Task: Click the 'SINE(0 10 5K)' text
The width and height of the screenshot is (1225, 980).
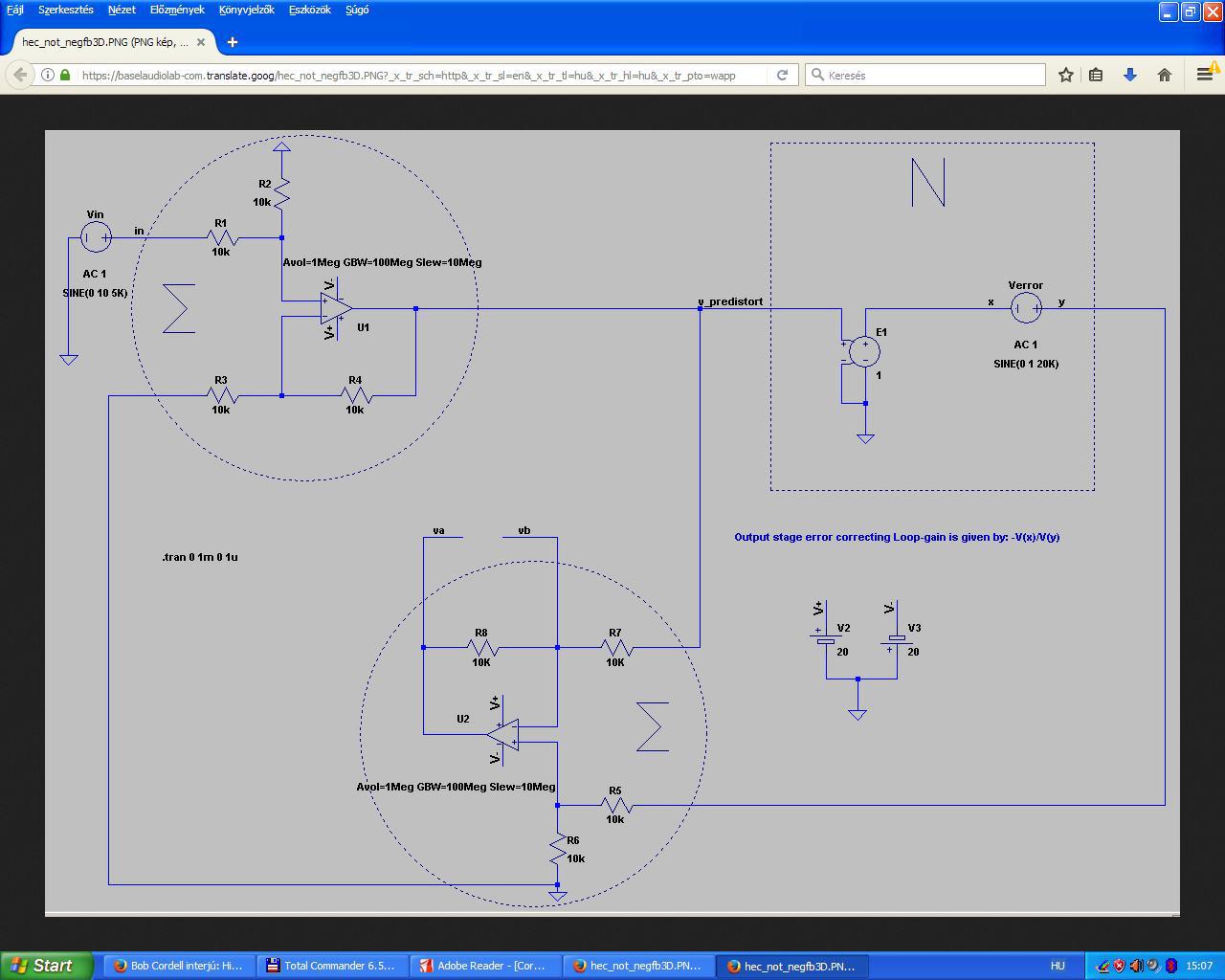Action: [95, 293]
